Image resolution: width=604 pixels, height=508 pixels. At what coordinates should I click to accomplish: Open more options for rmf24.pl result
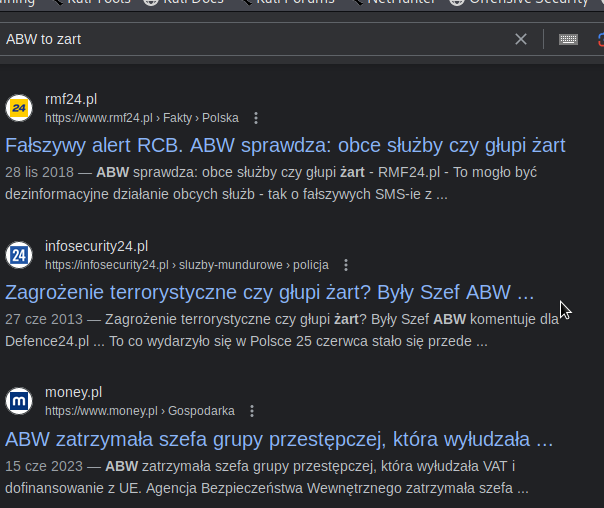[x=256, y=118]
